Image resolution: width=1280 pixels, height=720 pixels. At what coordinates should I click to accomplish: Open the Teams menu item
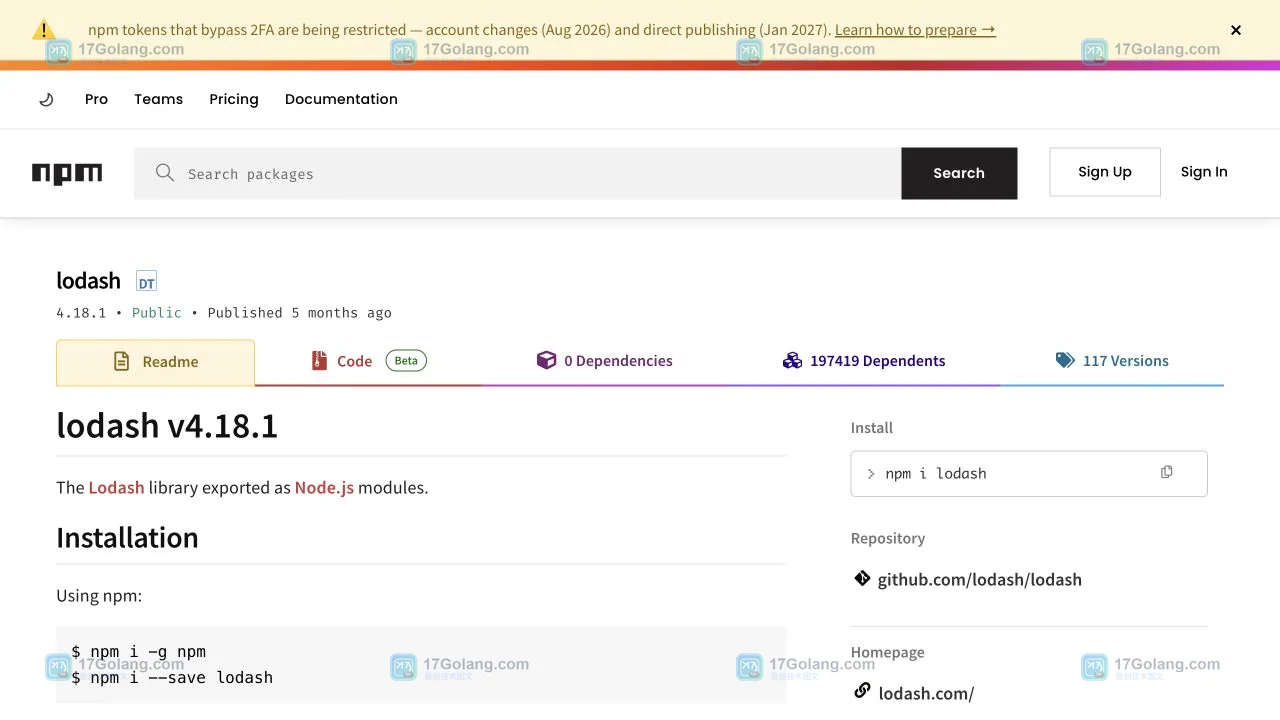(x=158, y=99)
